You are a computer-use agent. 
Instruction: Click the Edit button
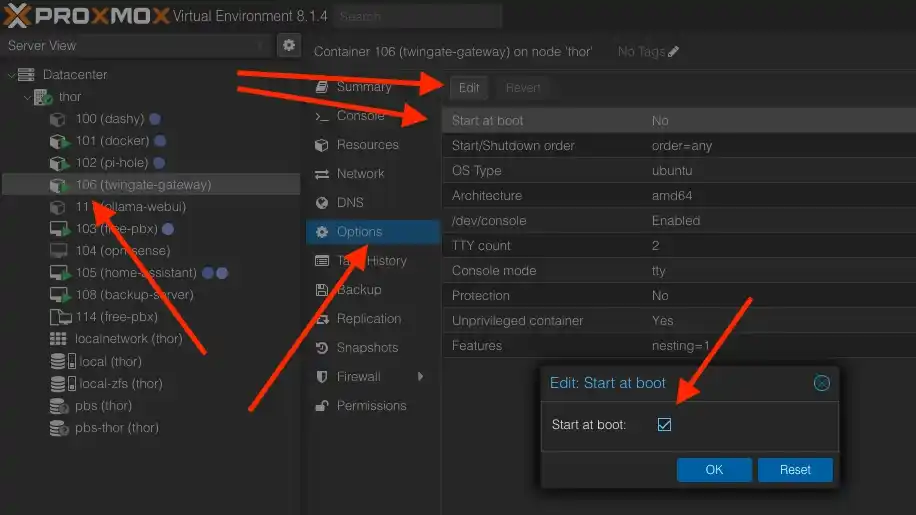(469, 88)
